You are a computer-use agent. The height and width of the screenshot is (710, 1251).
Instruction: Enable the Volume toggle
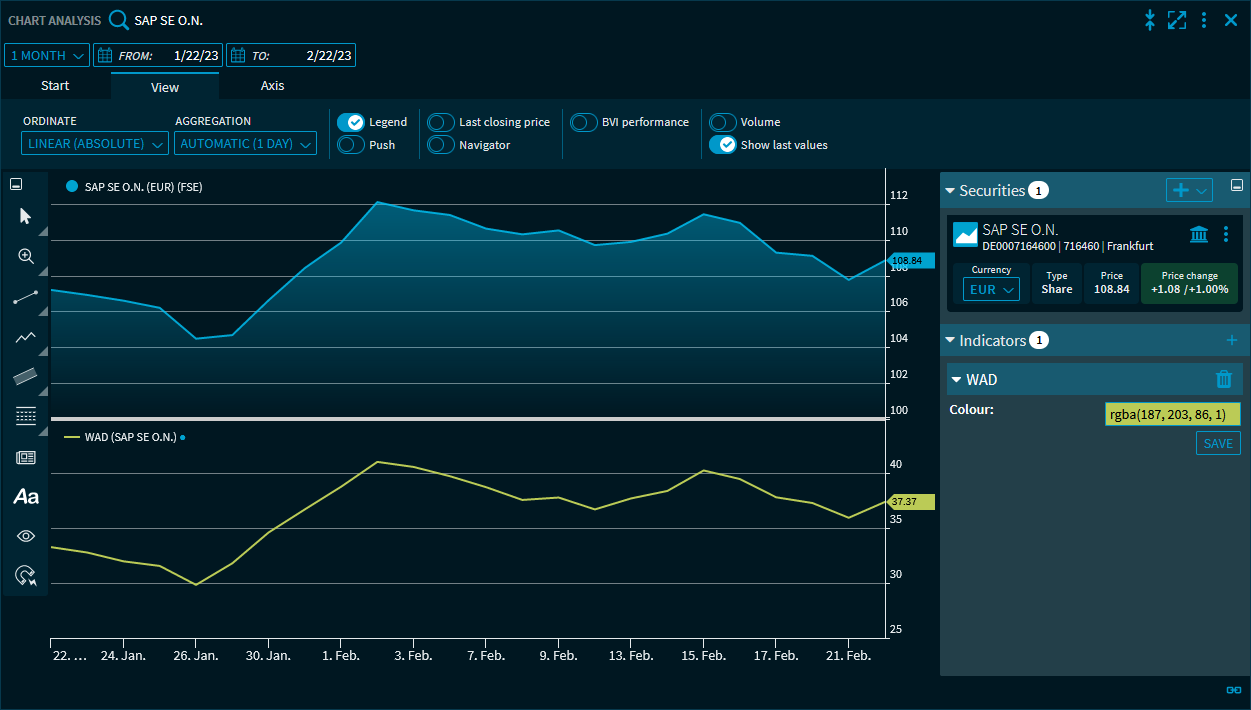(x=722, y=122)
